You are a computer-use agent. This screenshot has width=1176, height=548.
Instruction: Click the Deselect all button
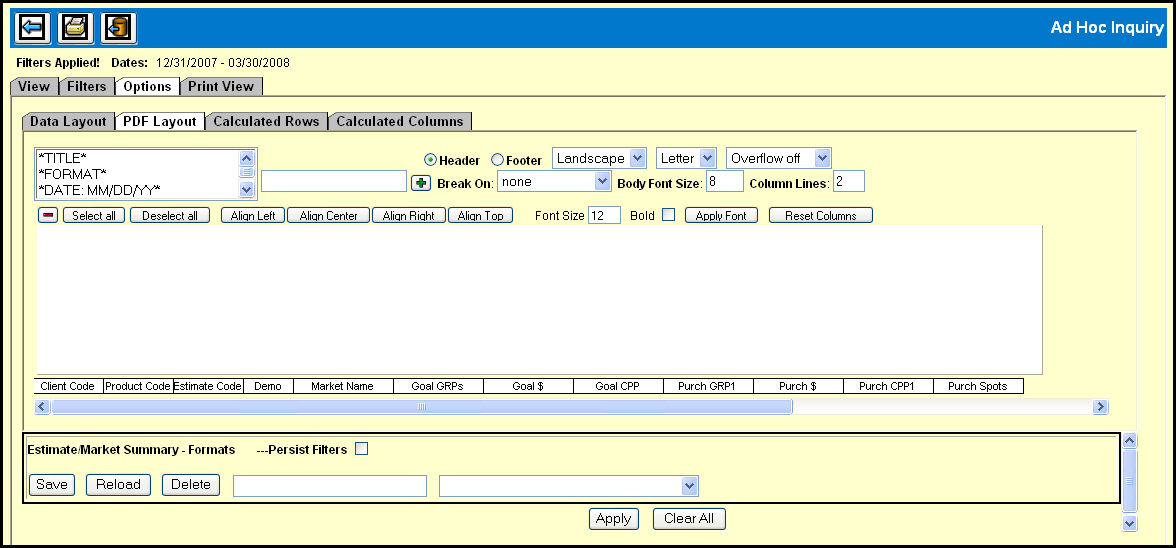170,216
